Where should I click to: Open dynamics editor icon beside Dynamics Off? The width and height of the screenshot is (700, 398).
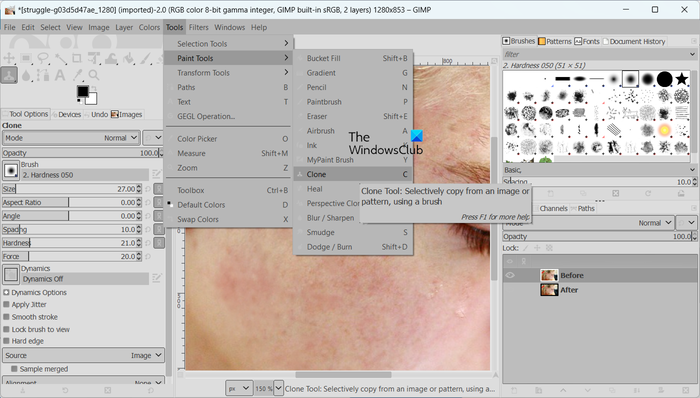click(x=156, y=278)
